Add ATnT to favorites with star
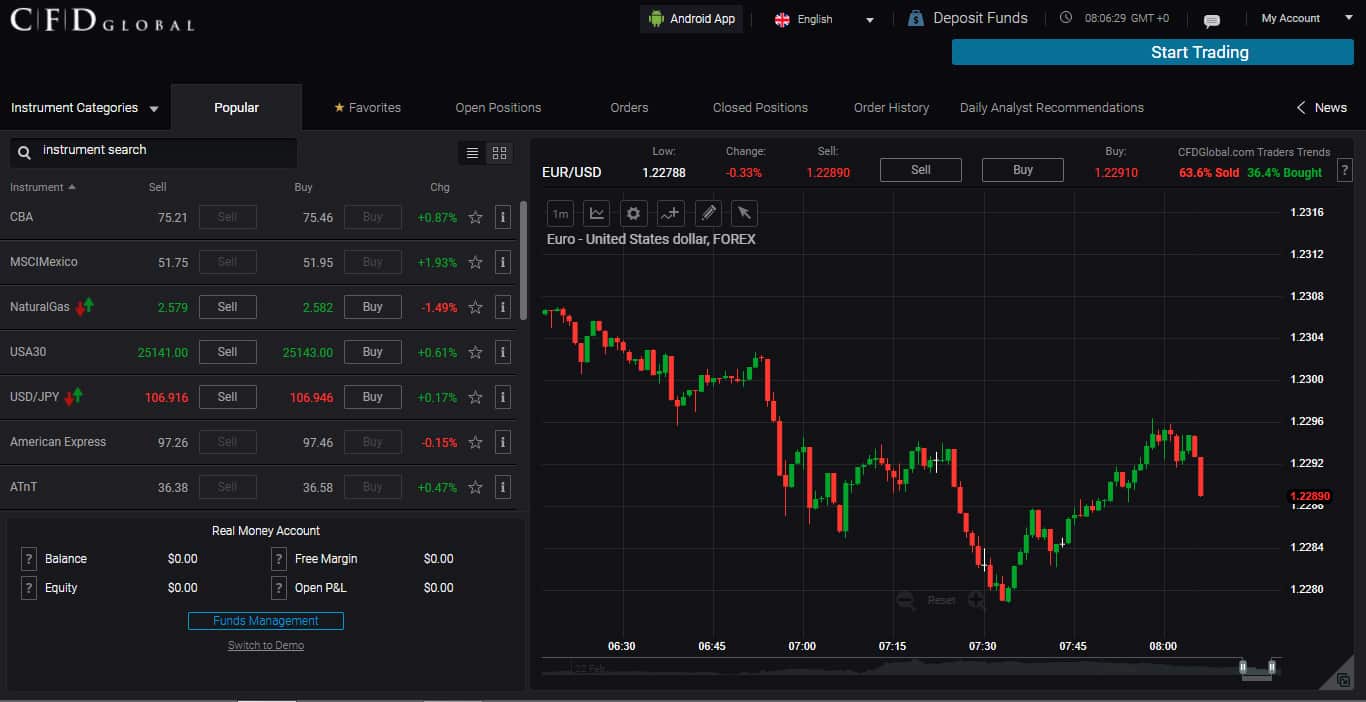This screenshot has width=1366, height=702. [x=475, y=487]
